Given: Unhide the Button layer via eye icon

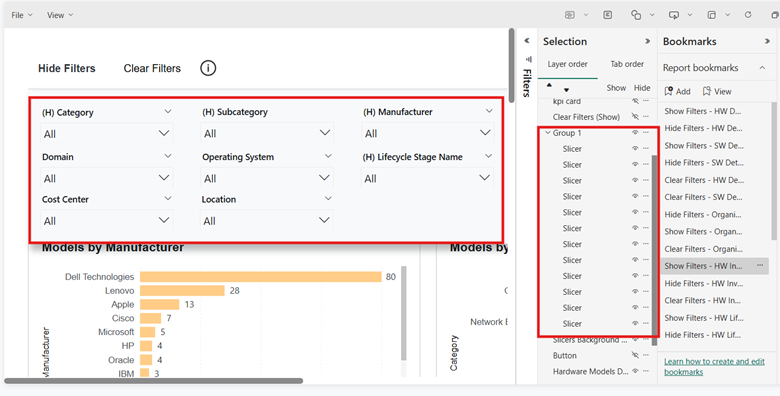Looking at the screenshot, I should (635, 355).
